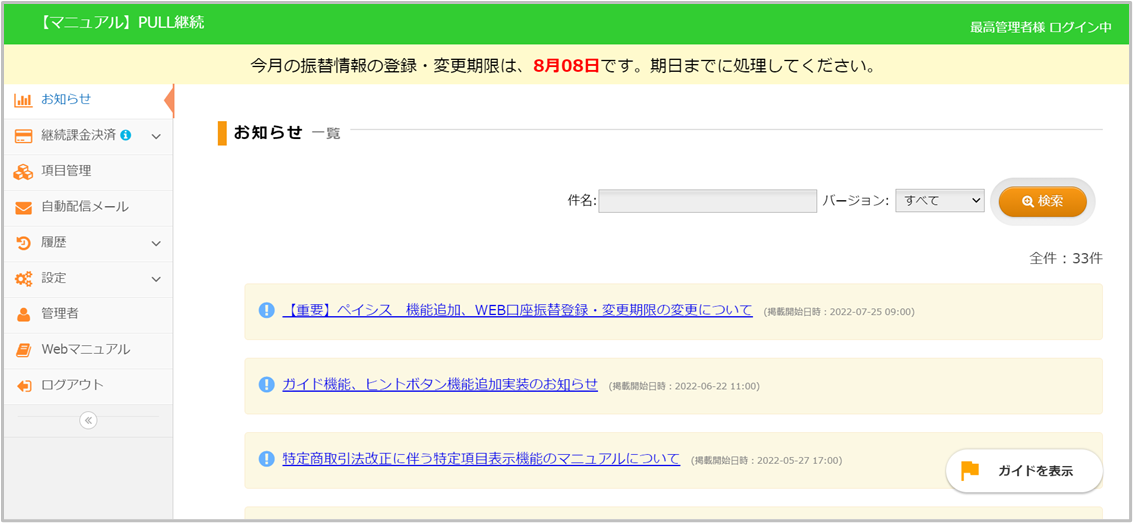Expand the 履歴 submenu chevron
Image resolution: width=1133 pixels, height=523 pixels.
pyautogui.click(x=156, y=243)
